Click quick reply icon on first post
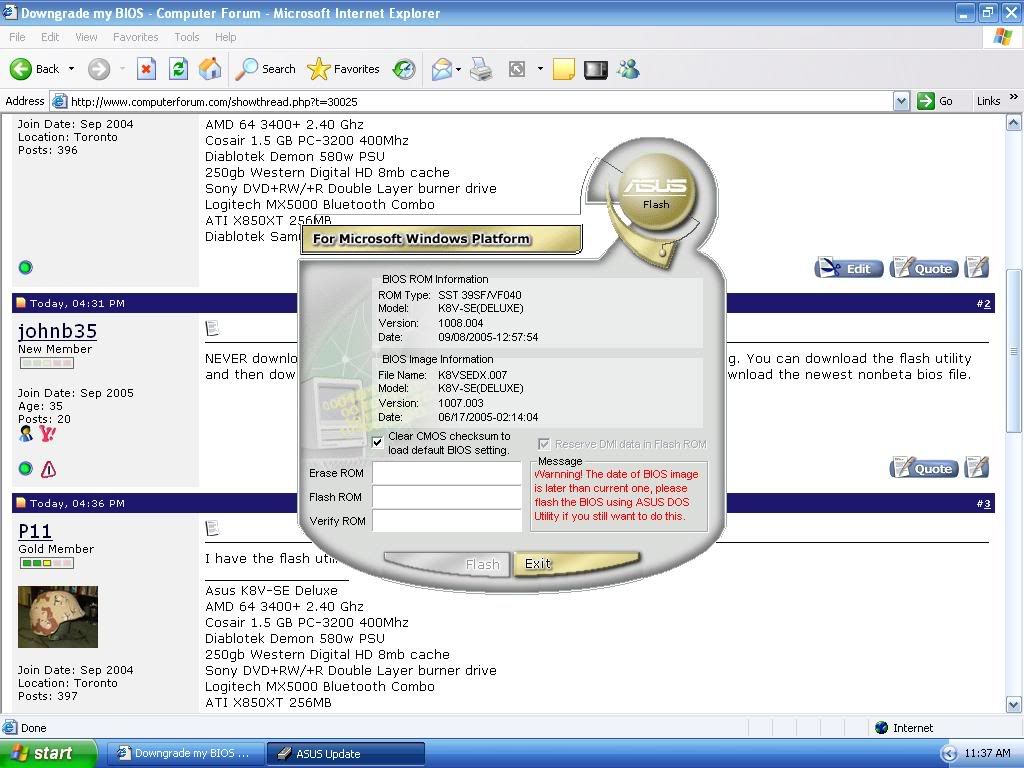The image size is (1024, 768). click(977, 267)
